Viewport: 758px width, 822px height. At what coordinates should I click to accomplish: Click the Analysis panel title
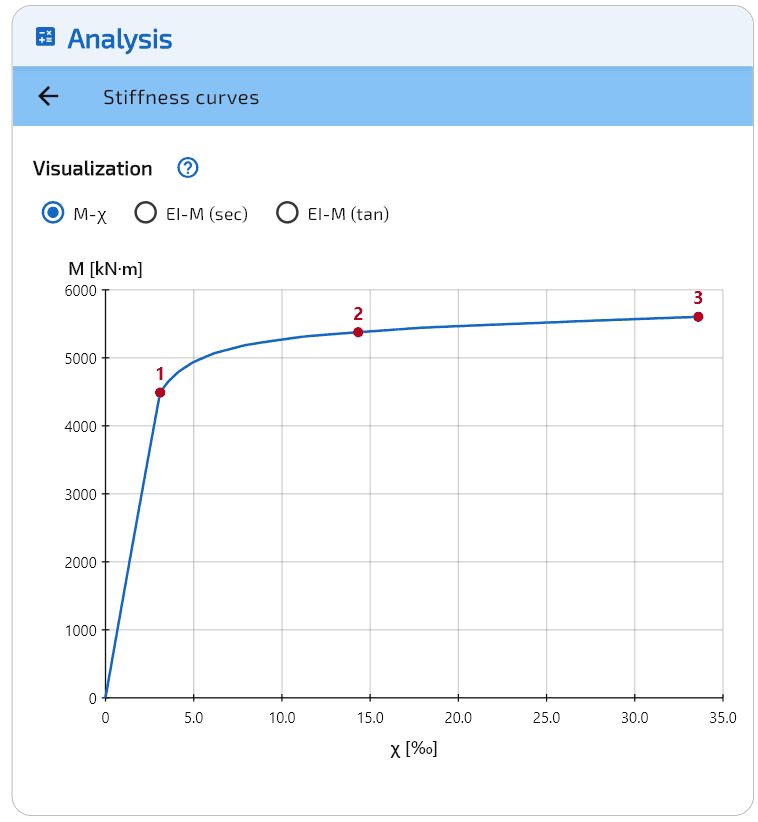[119, 39]
